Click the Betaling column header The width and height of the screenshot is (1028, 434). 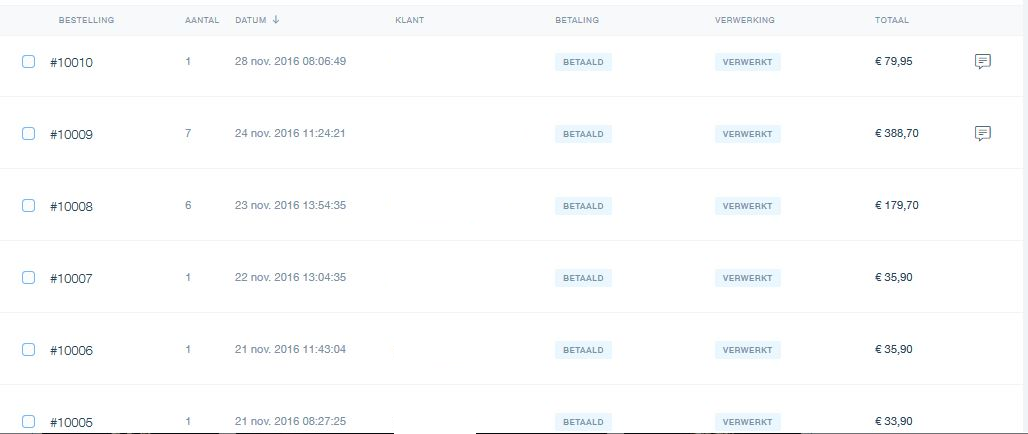[x=577, y=20]
